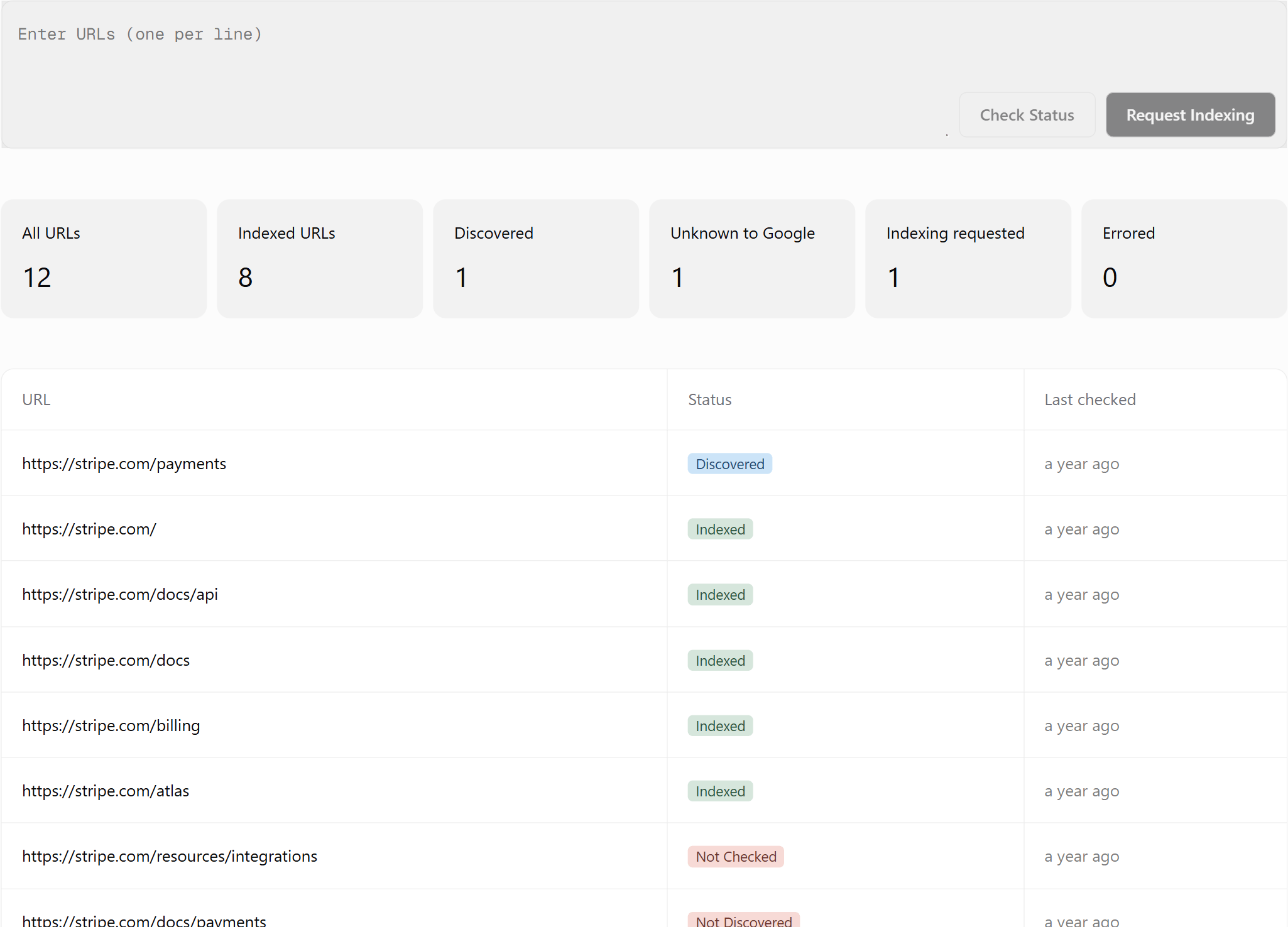The height and width of the screenshot is (927, 1288).
Task: Click Indexed badge in atlas row
Action: 720,791
